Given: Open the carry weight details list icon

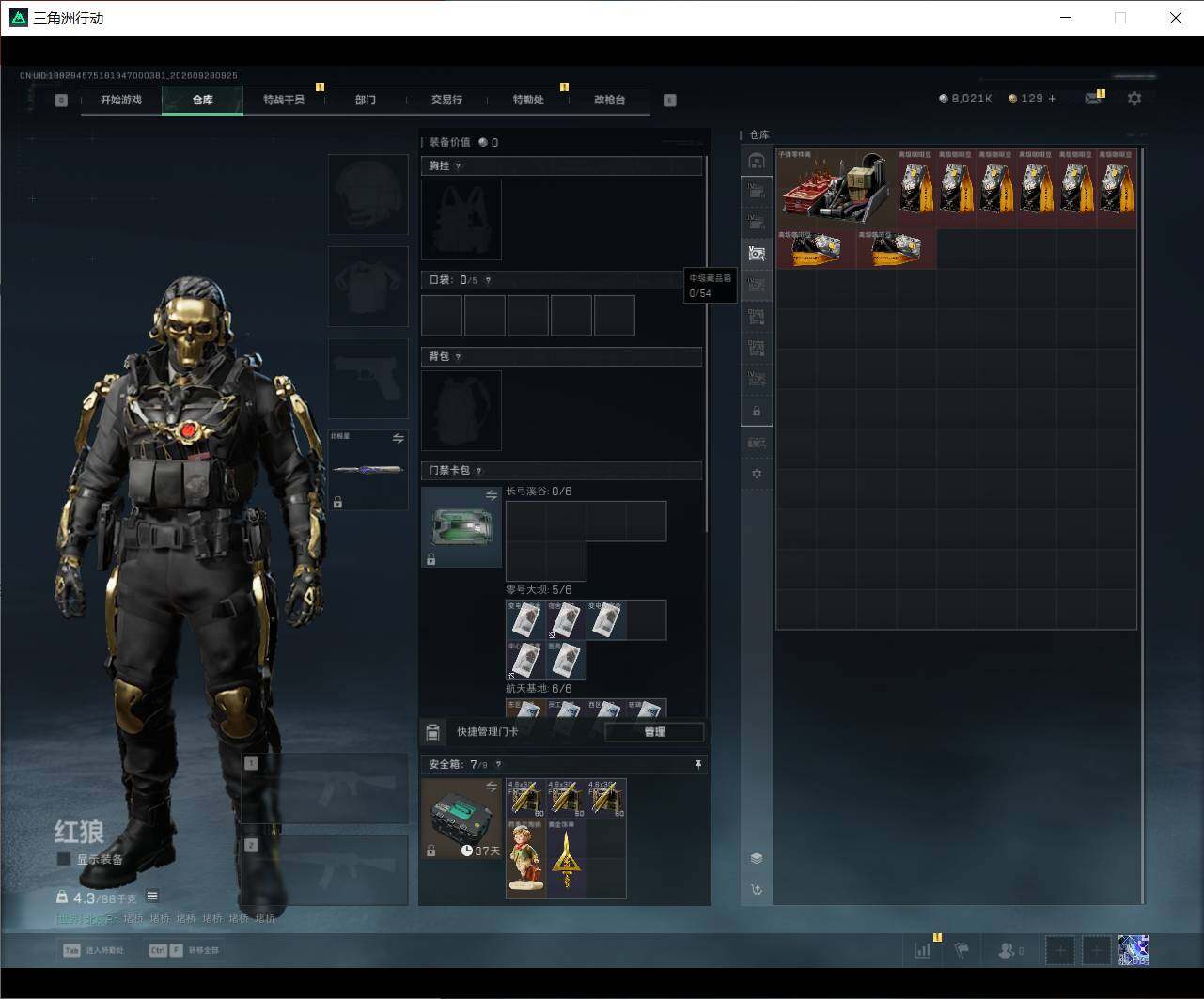Looking at the screenshot, I should point(152,897).
